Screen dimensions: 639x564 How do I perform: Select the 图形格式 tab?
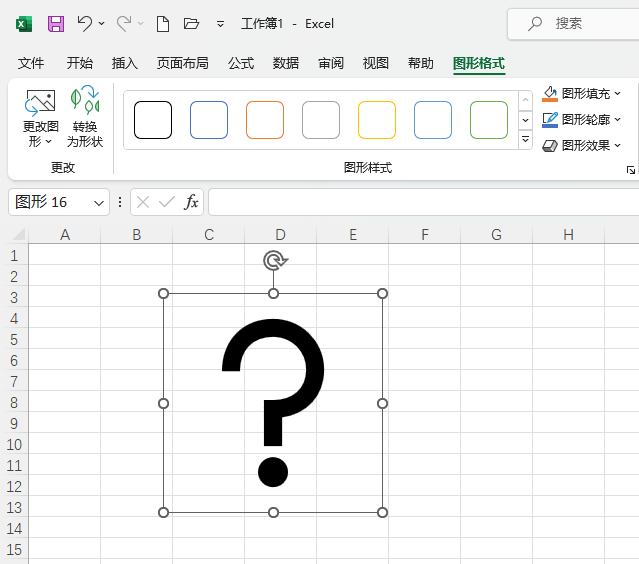(x=479, y=63)
